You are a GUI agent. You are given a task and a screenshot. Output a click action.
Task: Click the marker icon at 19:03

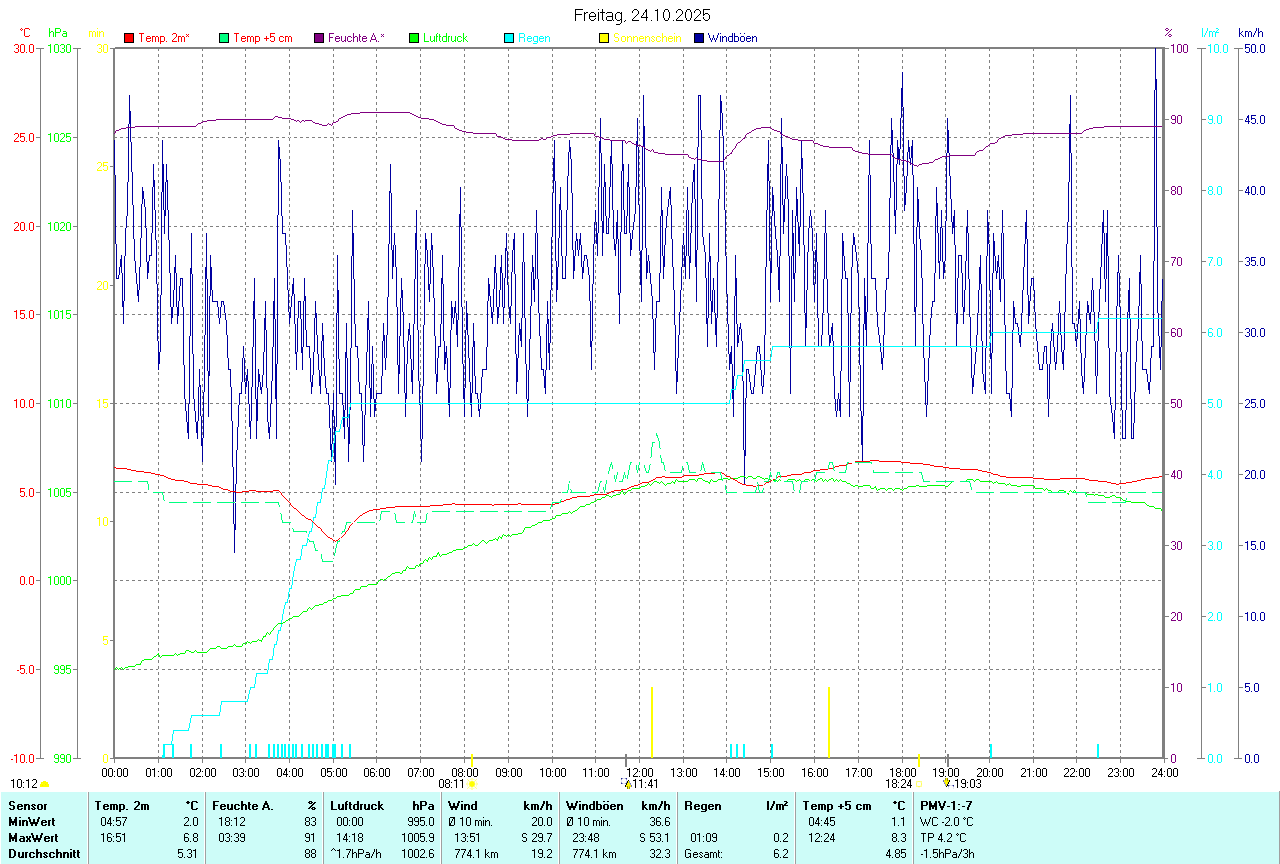tap(946, 784)
